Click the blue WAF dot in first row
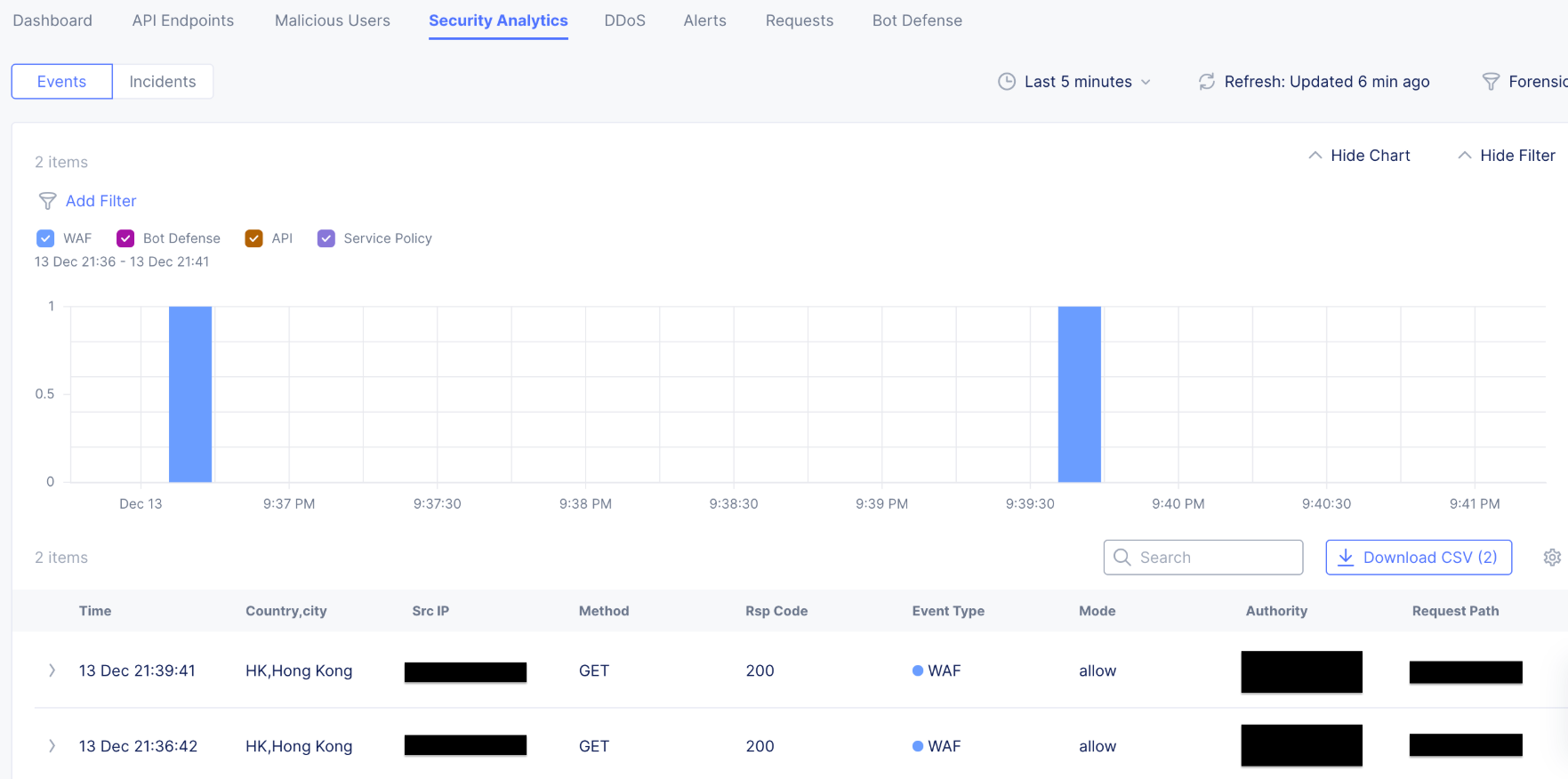Image resolution: width=1568 pixels, height=779 pixels. pyautogui.click(x=917, y=671)
